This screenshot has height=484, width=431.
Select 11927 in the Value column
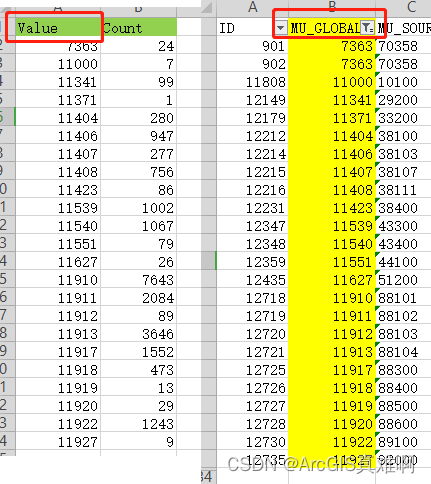pos(58,442)
